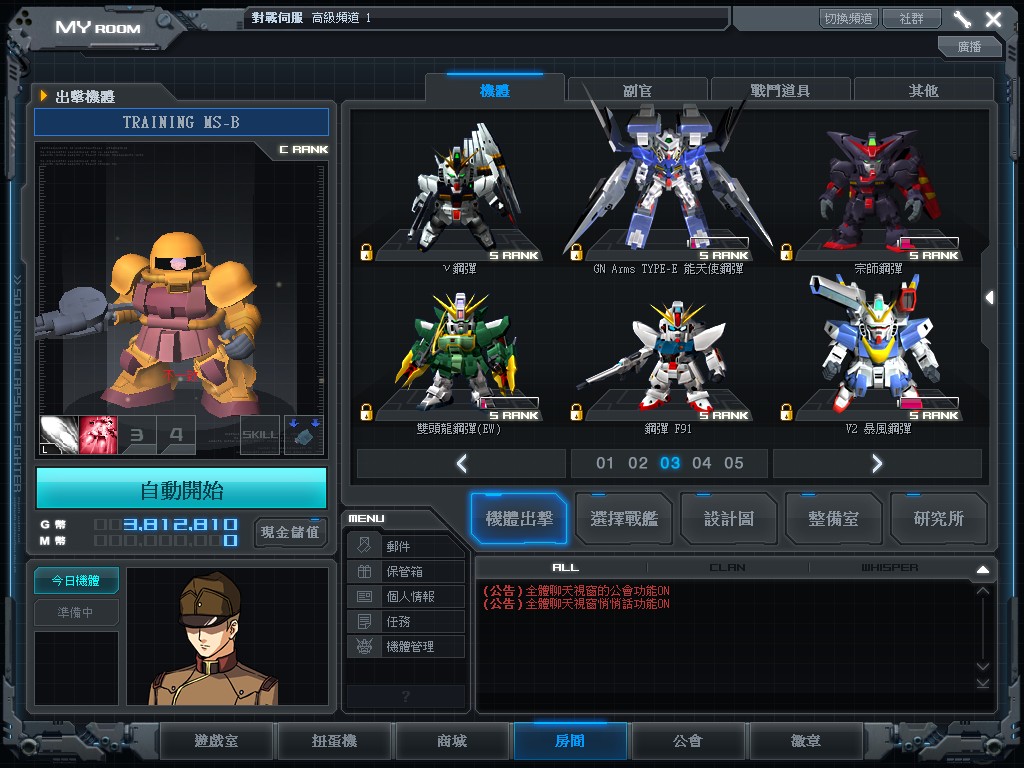Switch to the 戰鬥道具 tab
The height and width of the screenshot is (768, 1024).
tap(780, 90)
